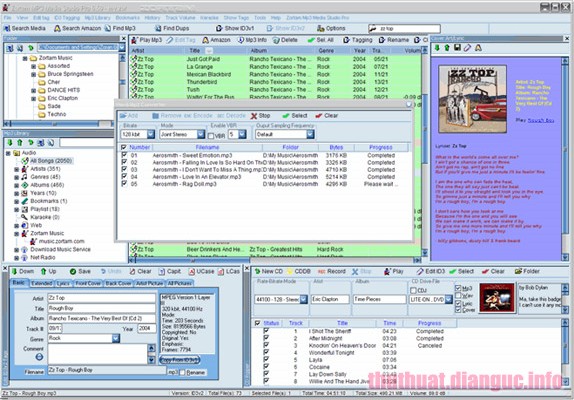Switch to the Artist Picture tab
This screenshot has height=400, width=574.
pyautogui.click(x=149, y=283)
